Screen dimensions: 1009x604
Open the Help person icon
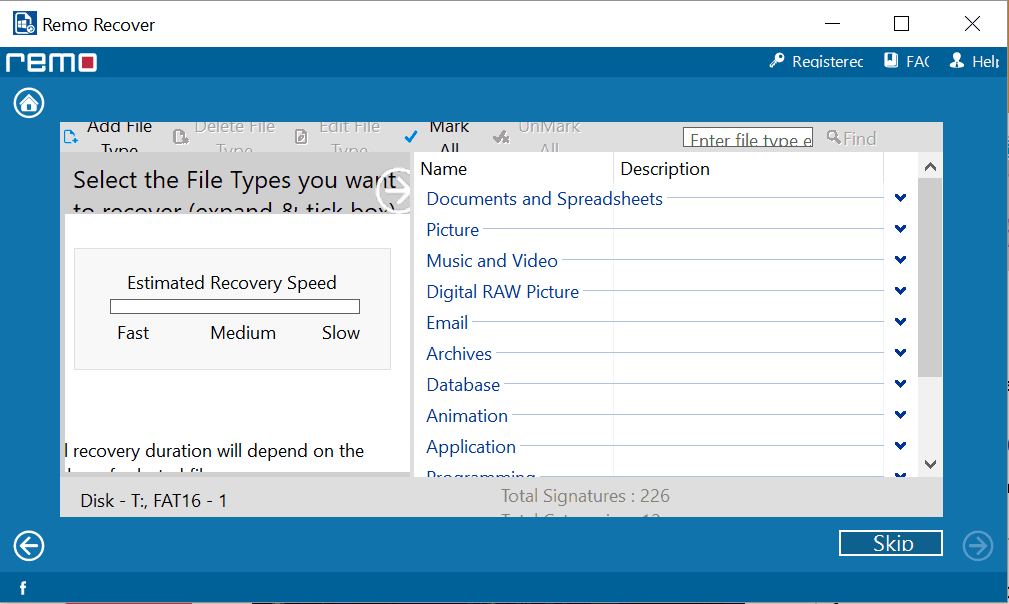tap(957, 60)
